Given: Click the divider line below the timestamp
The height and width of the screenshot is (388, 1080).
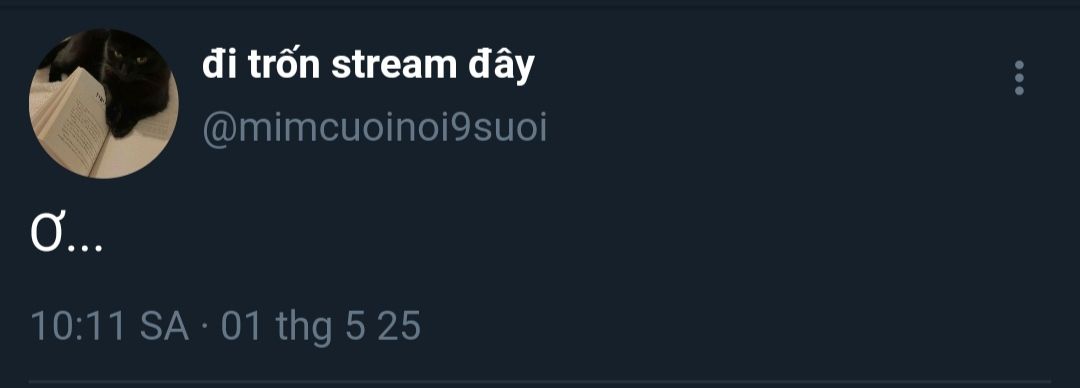Looking at the screenshot, I should coord(540,381).
